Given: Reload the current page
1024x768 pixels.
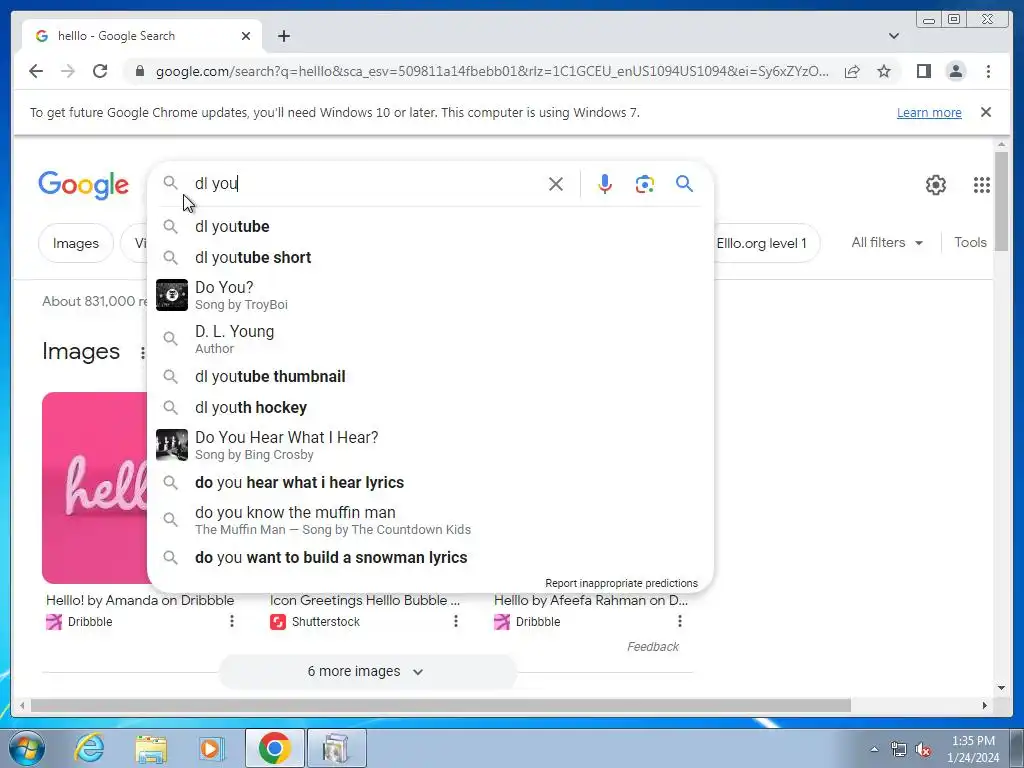Looking at the screenshot, I should [100, 71].
